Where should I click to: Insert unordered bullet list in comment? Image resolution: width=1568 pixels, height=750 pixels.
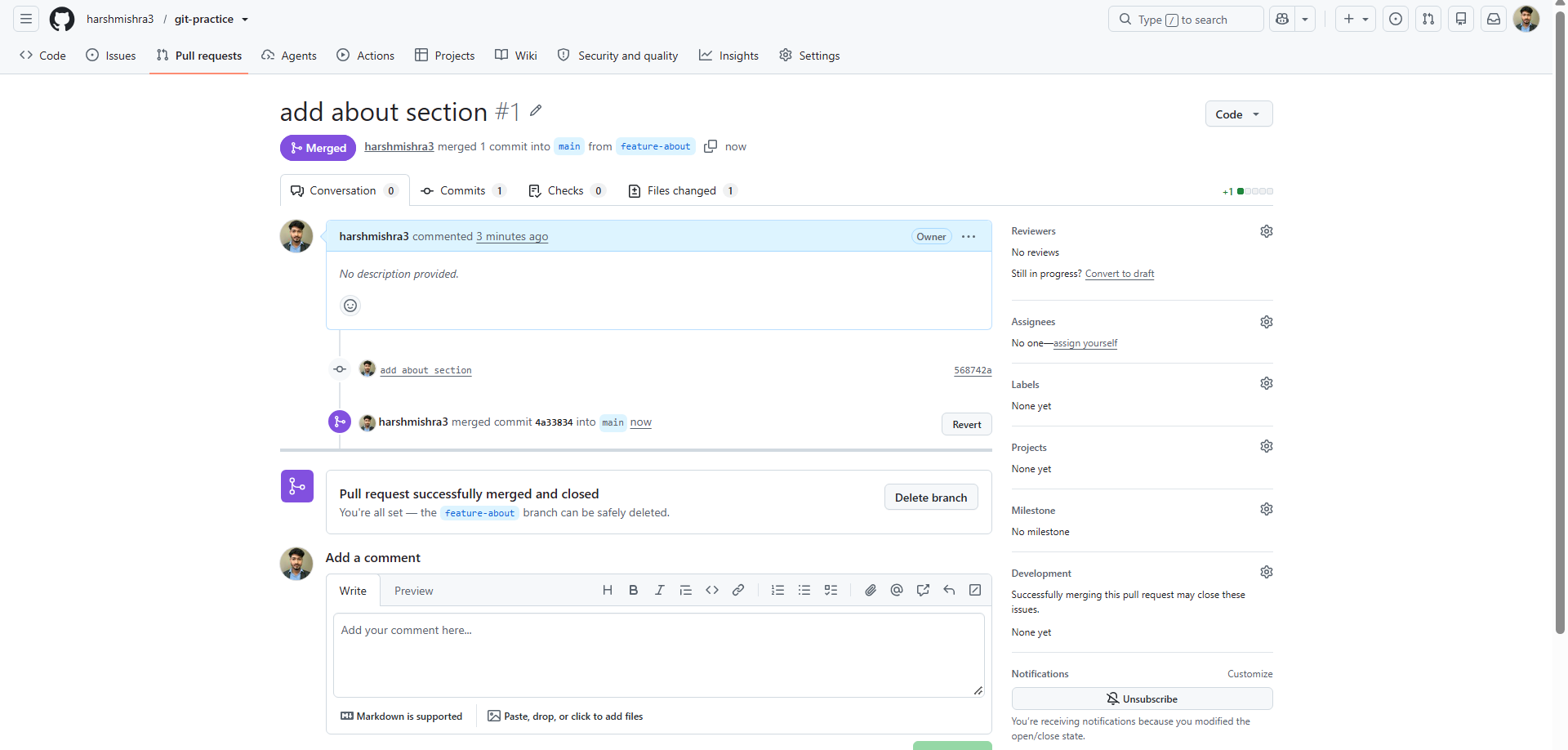coord(804,590)
